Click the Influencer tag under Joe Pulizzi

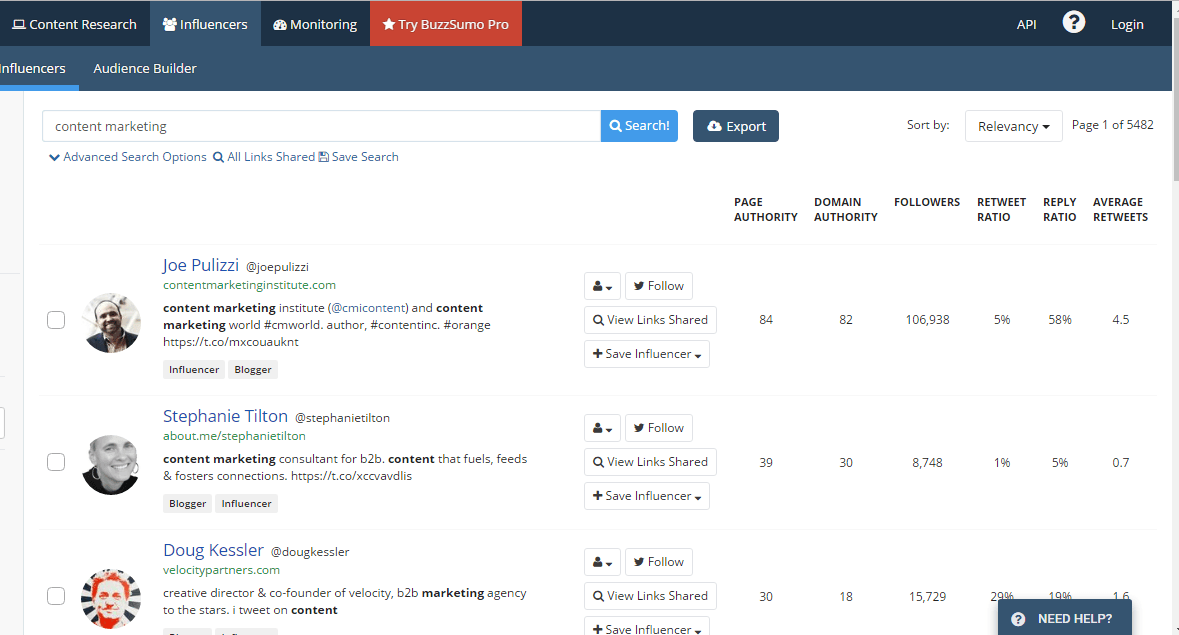click(x=194, y=370)
